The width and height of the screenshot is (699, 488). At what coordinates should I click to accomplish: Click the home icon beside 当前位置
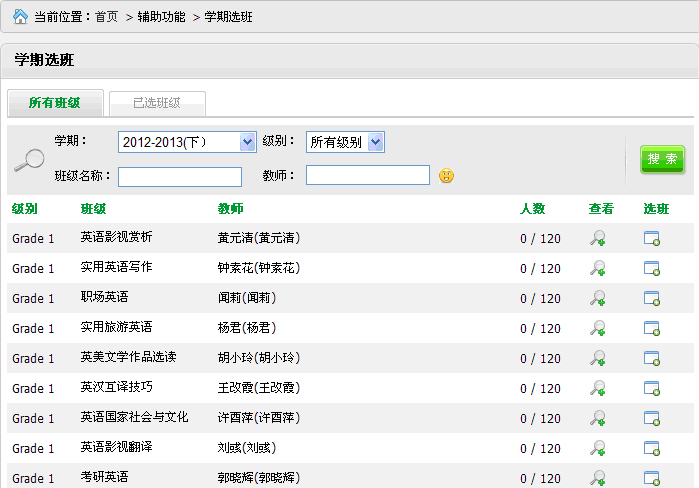click(x=20, y=17)
